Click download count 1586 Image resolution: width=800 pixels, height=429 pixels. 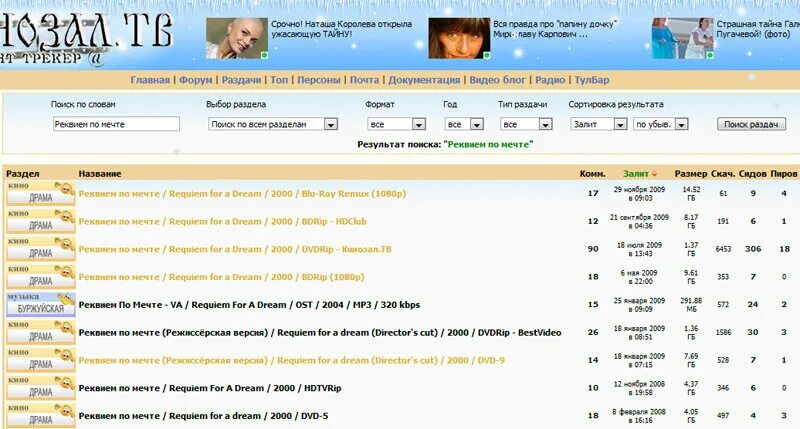pos(723,333)
